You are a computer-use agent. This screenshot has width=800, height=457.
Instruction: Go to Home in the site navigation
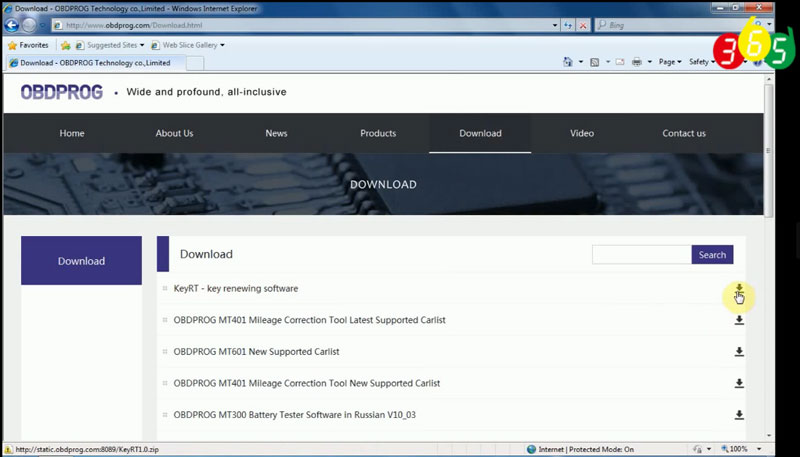click(x=72, y=133)
